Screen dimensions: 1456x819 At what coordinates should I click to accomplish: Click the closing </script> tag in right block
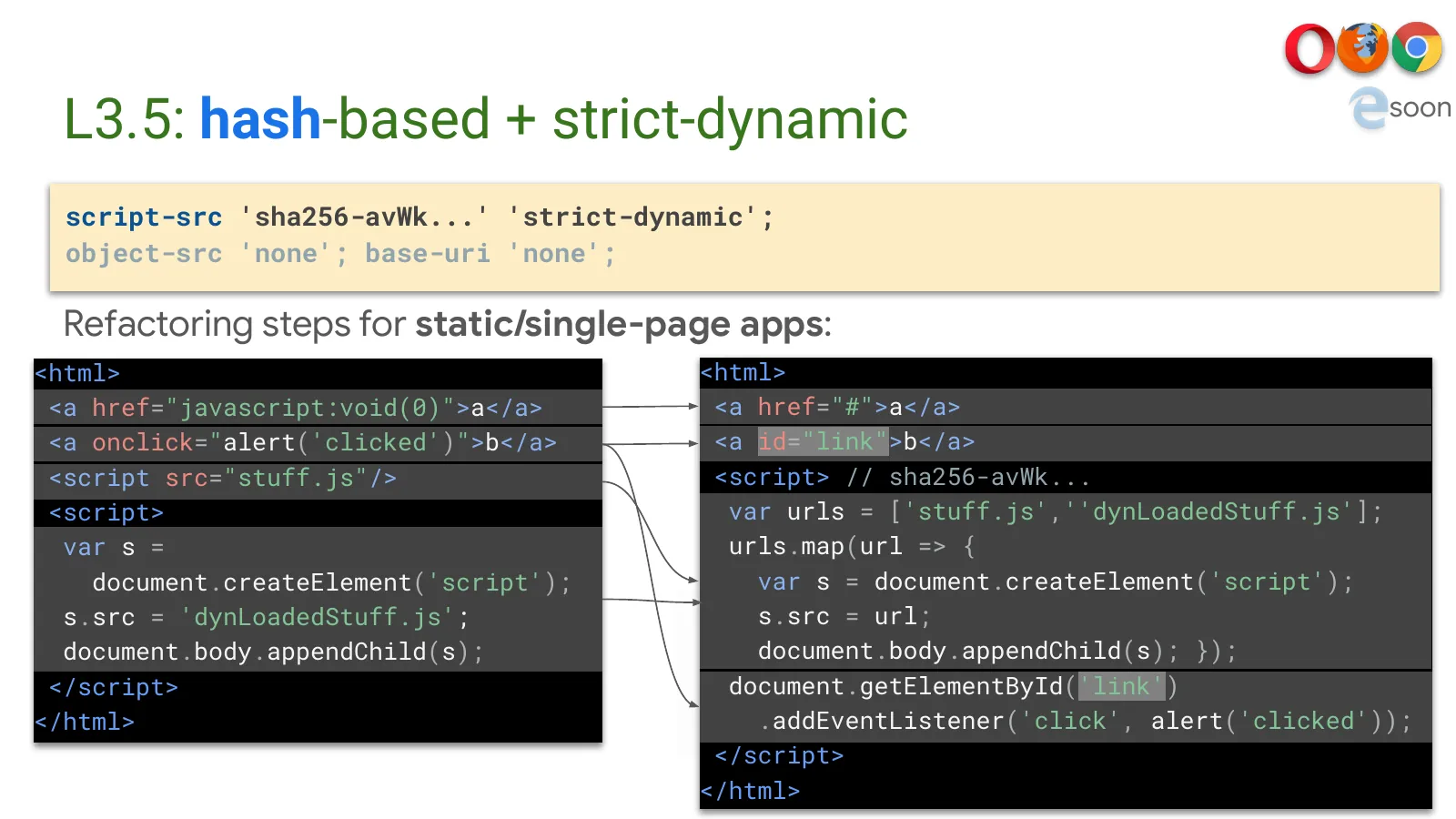[x=780, y=756]
